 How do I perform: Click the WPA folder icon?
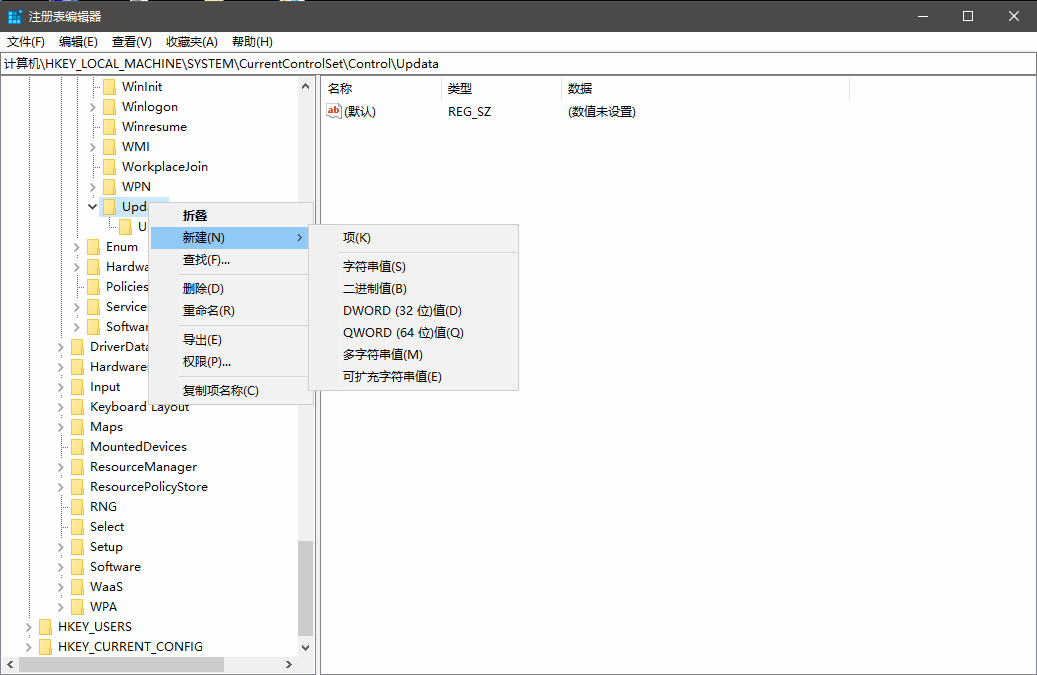click(78, 607)
